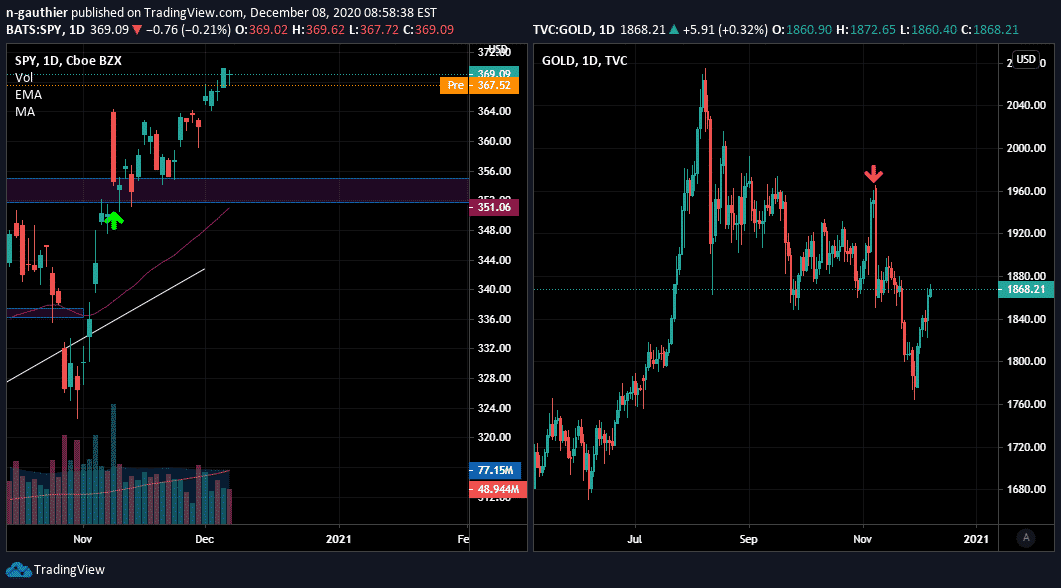
Task: Click the Jul label on gold time axis
Action: 635,539
